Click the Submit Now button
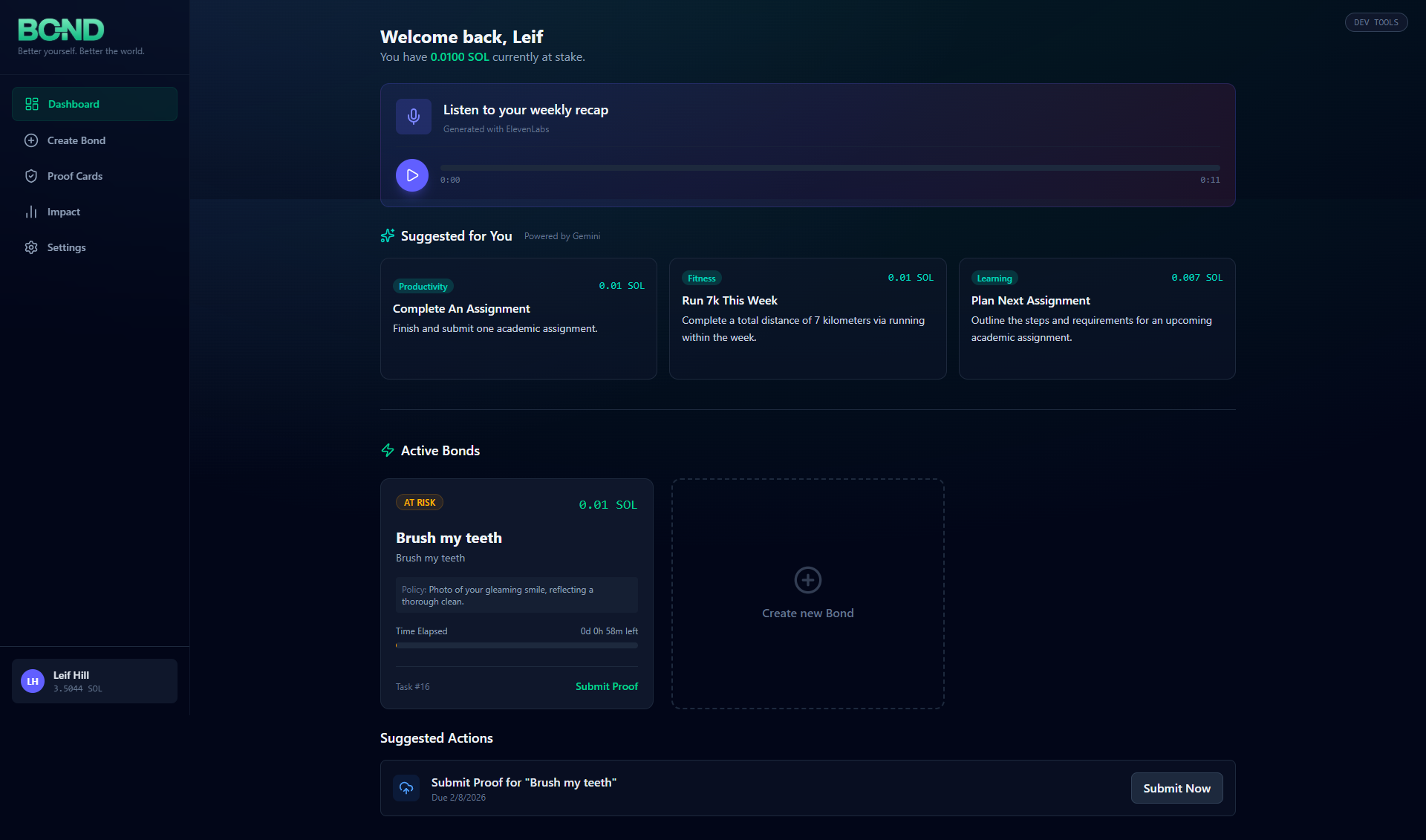Screen dimensions: 1426x840 tap(1176, 788)
